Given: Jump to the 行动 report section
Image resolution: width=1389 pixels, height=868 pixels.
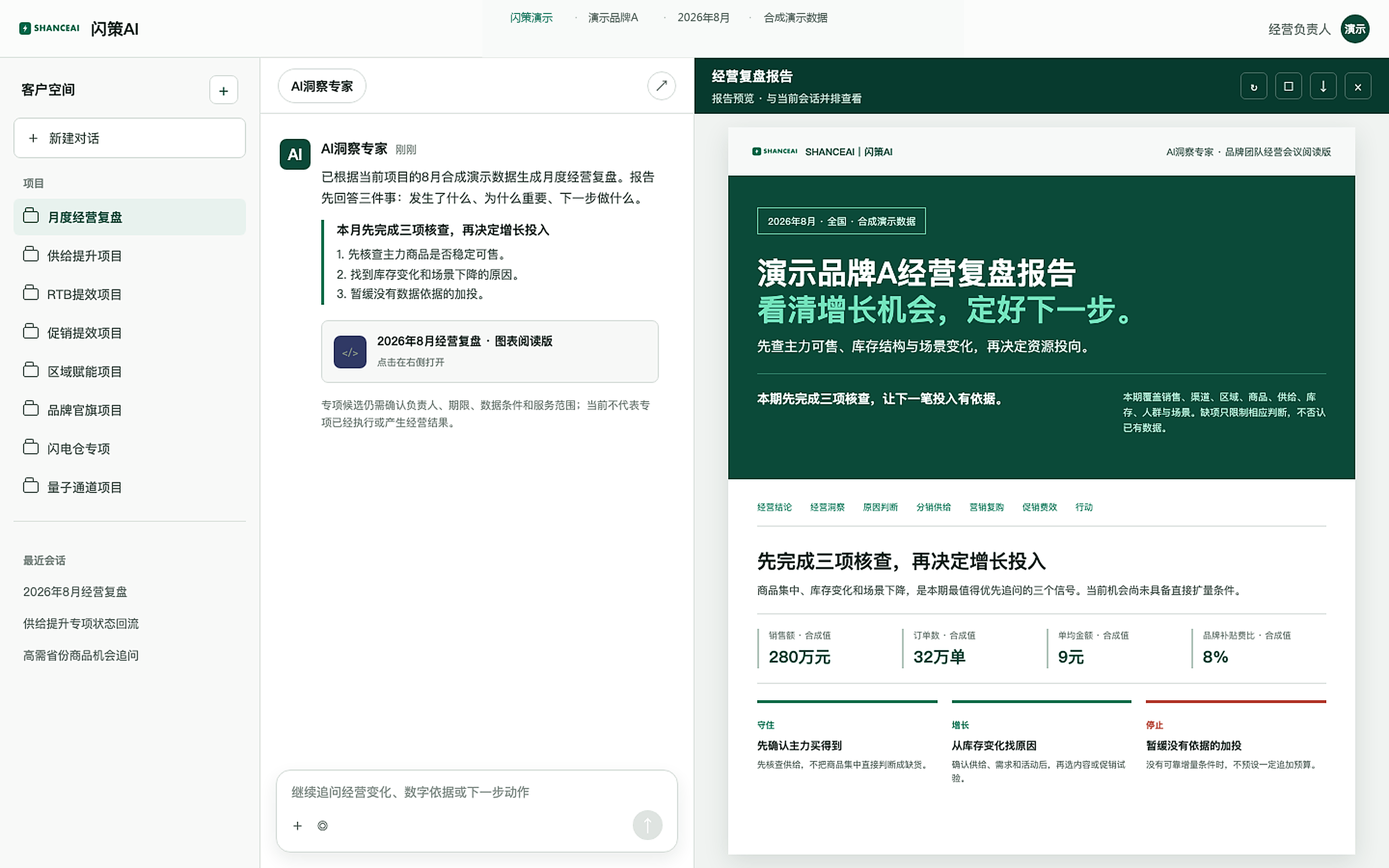Looking at the screenshot, I should (1084, 507).
